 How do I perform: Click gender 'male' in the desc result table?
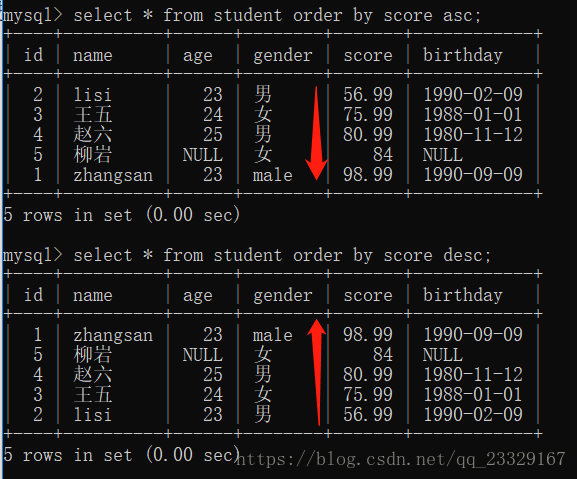click(x=272, y=335)
